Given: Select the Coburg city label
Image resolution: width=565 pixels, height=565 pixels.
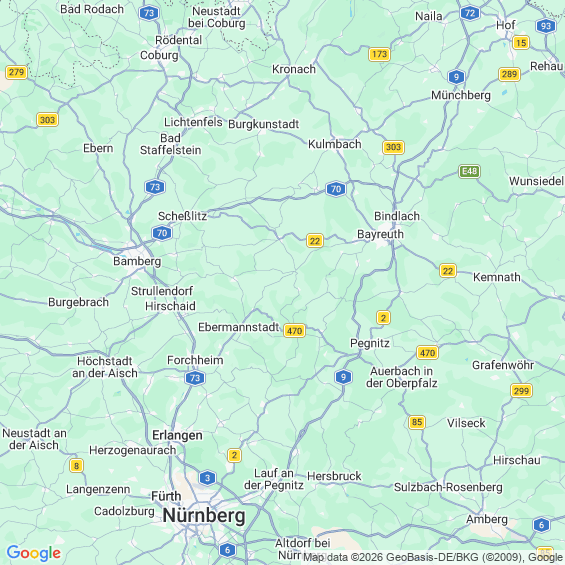Looking at the screenshot, I should coord(159,55).
